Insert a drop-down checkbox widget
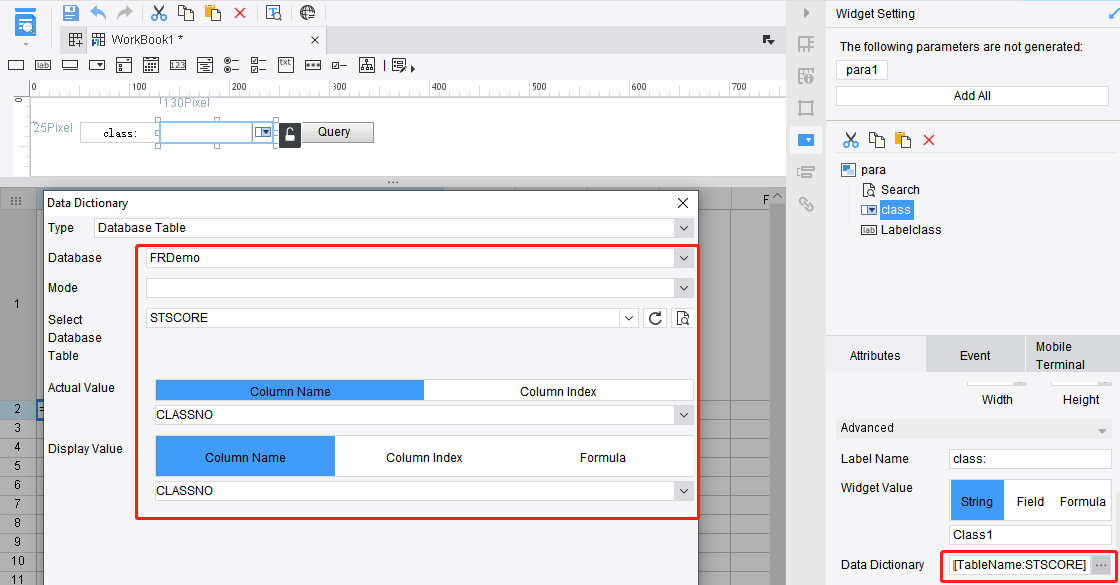The image size is (1120, 585). [x=124, y=65]
